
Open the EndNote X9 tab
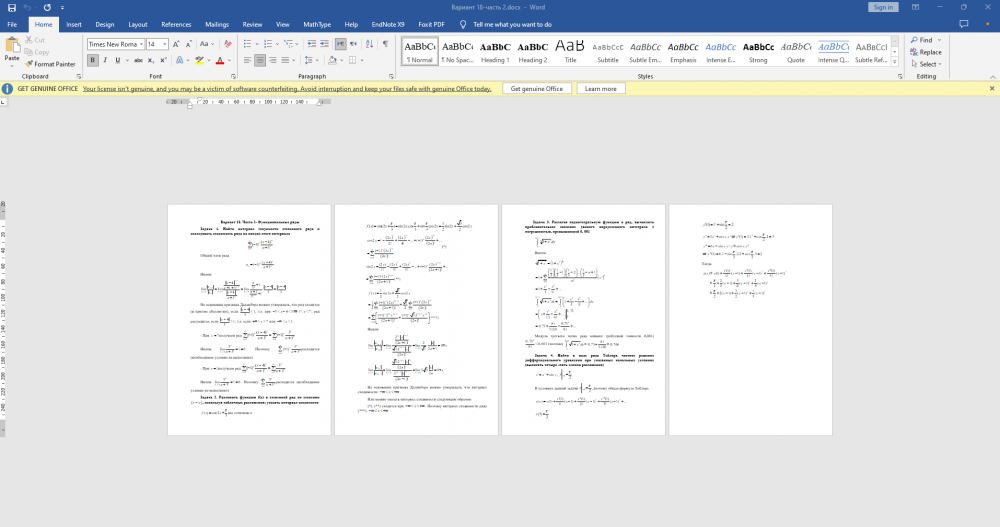tap(388, 24)
